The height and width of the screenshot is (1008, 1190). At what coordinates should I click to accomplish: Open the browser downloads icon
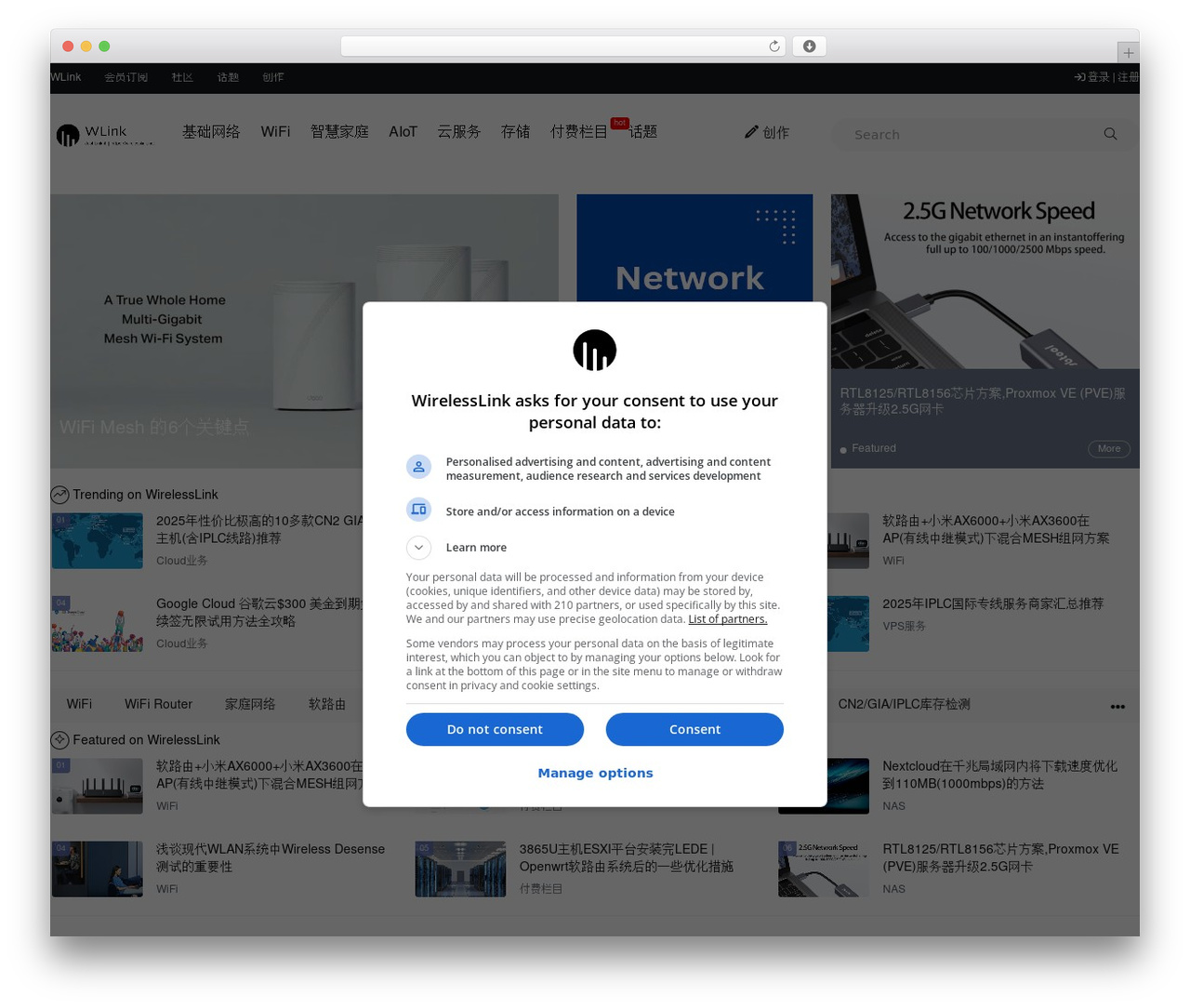click(810, 46)
